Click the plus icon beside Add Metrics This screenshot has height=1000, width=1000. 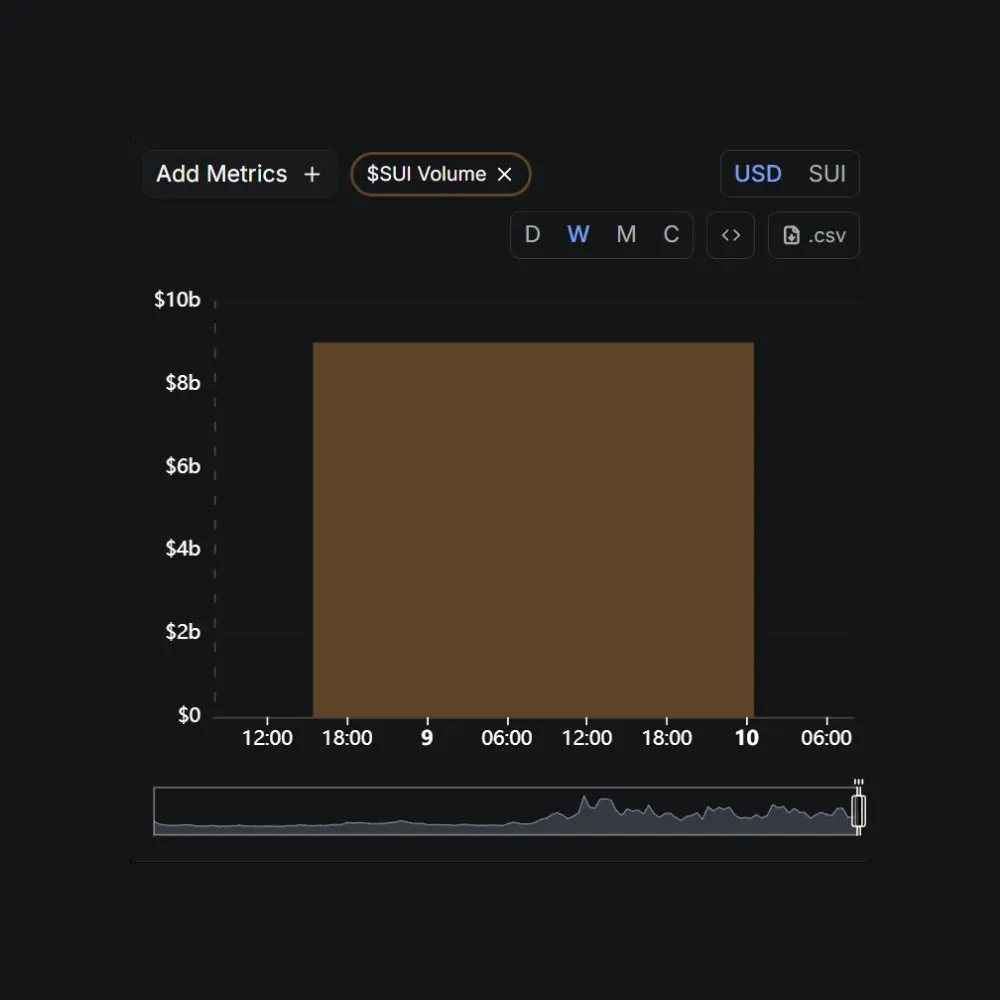312,174
